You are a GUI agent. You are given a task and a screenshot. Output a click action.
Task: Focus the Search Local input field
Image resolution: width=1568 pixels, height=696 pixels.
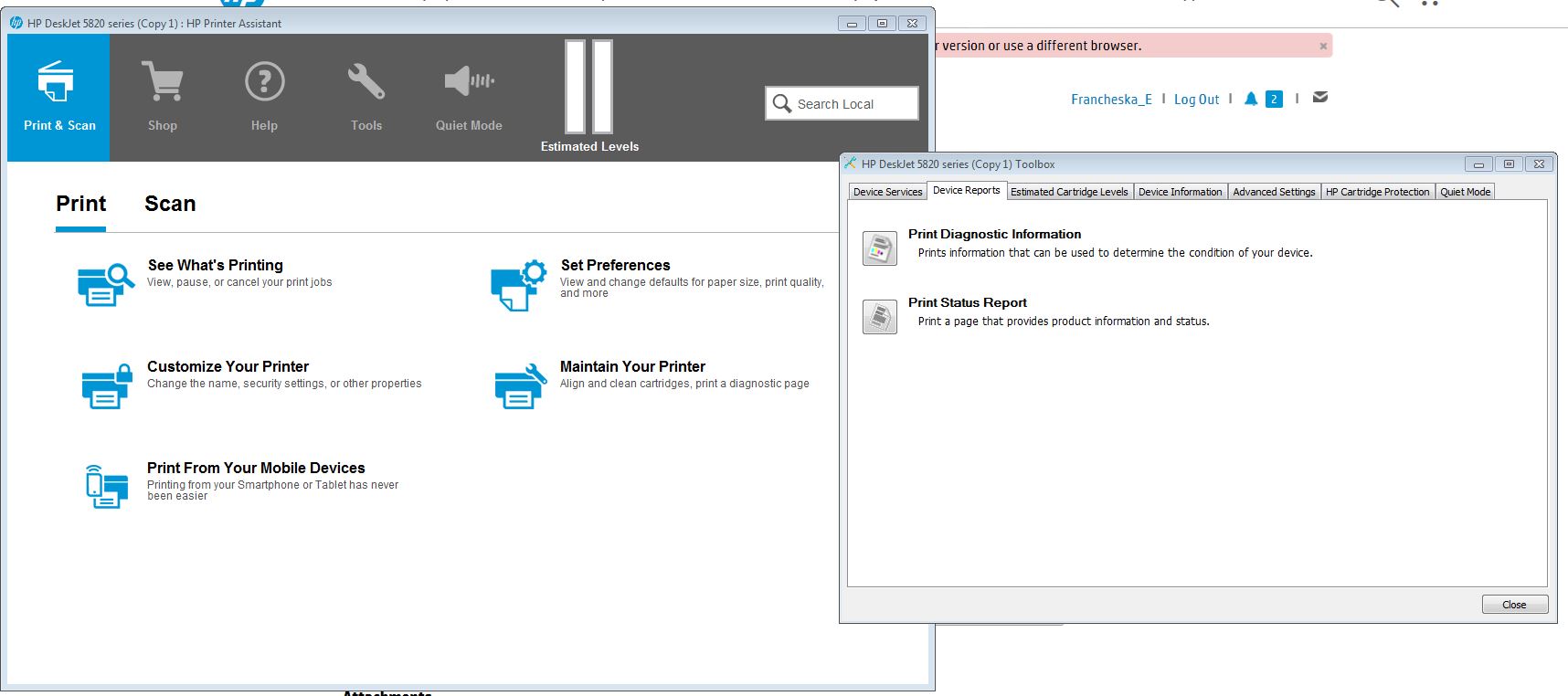coord(842,103)
